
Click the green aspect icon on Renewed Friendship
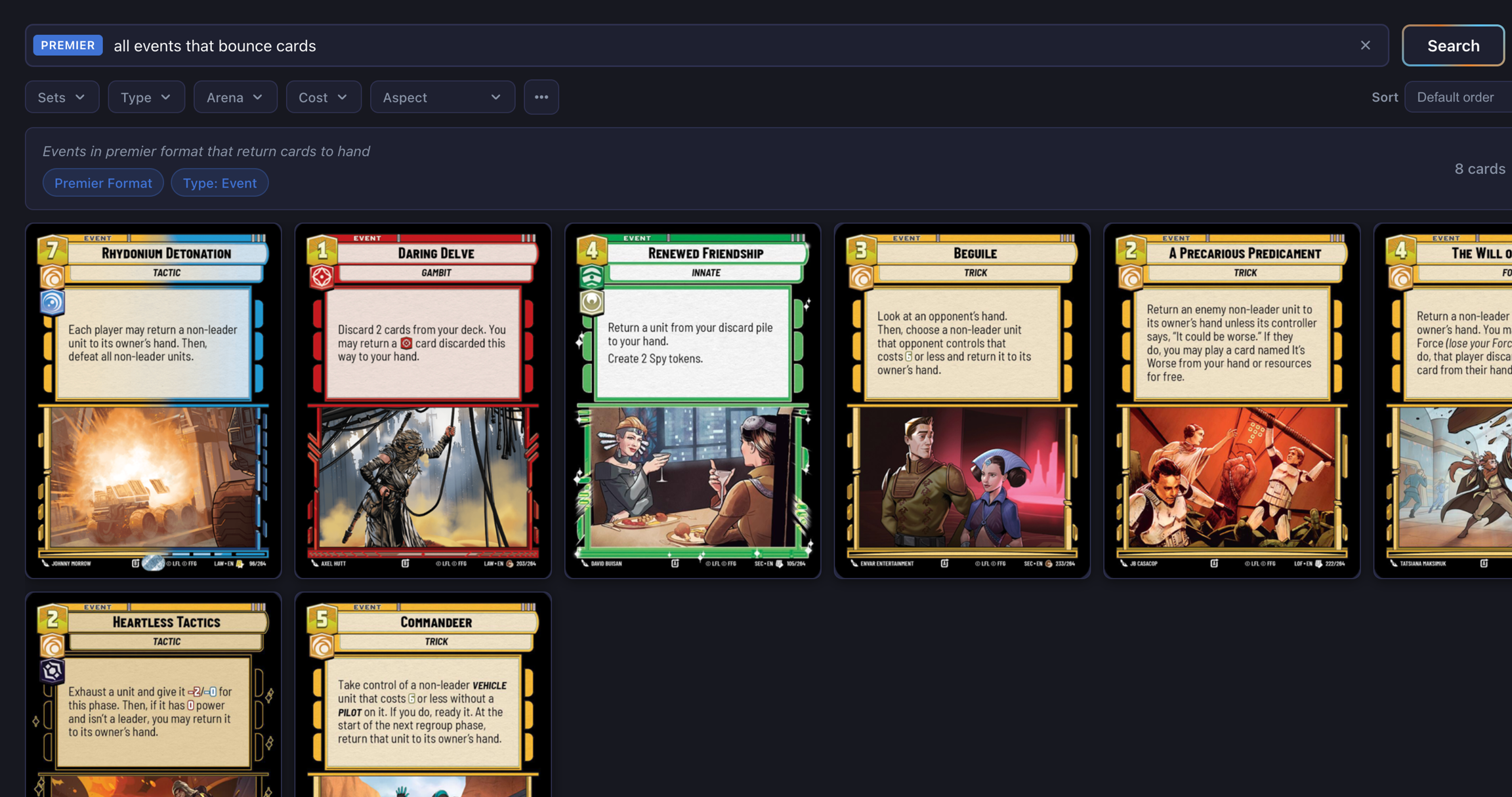pos(591,277)
